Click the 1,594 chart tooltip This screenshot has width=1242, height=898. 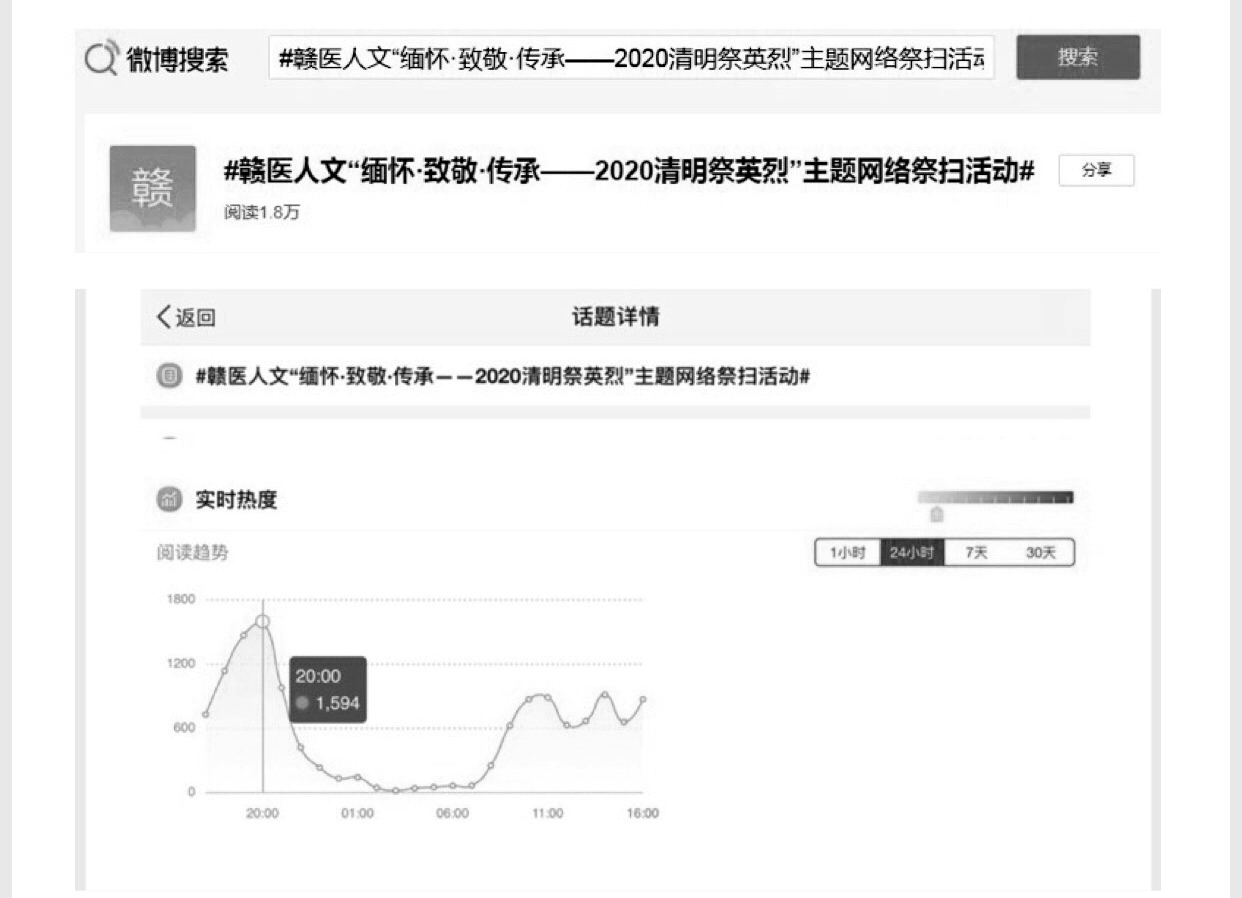click(327, 690)
